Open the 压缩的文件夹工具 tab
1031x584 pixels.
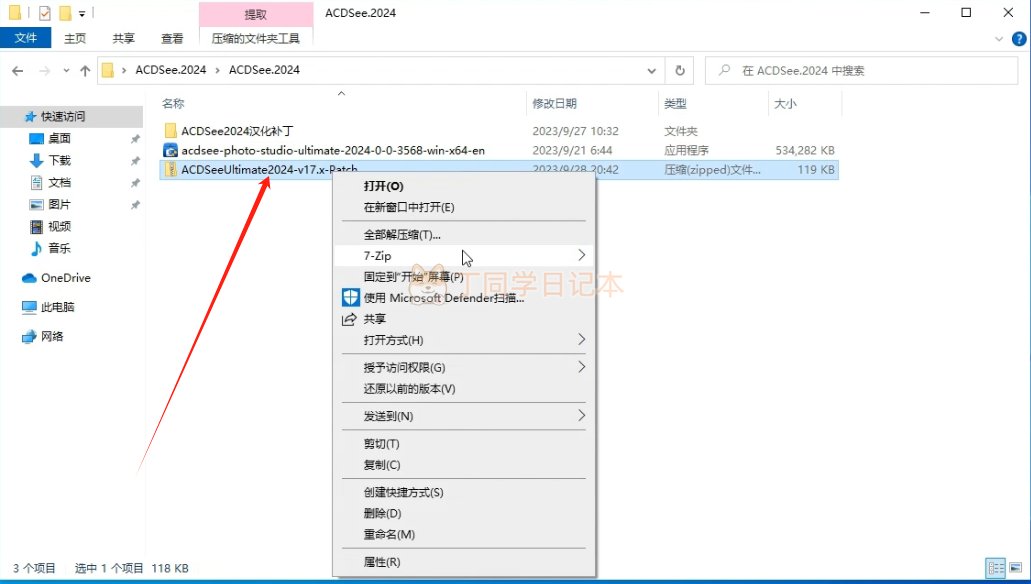256,38
